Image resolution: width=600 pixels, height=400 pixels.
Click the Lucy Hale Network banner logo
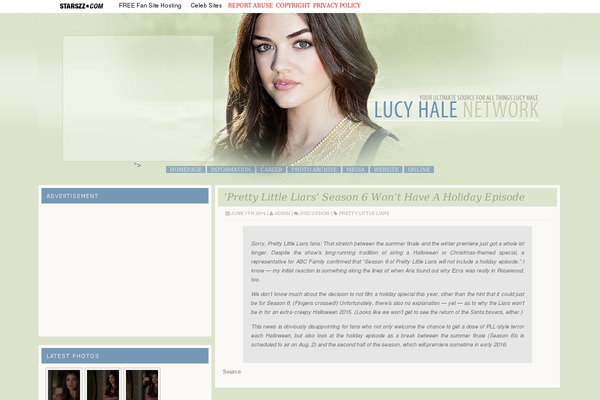click(x=456, y=107)
